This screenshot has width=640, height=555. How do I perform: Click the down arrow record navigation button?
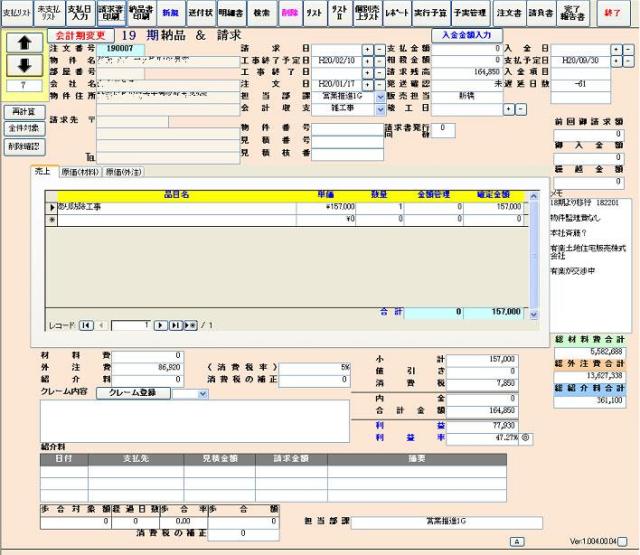pyautogui.click(x=23, y=66)
